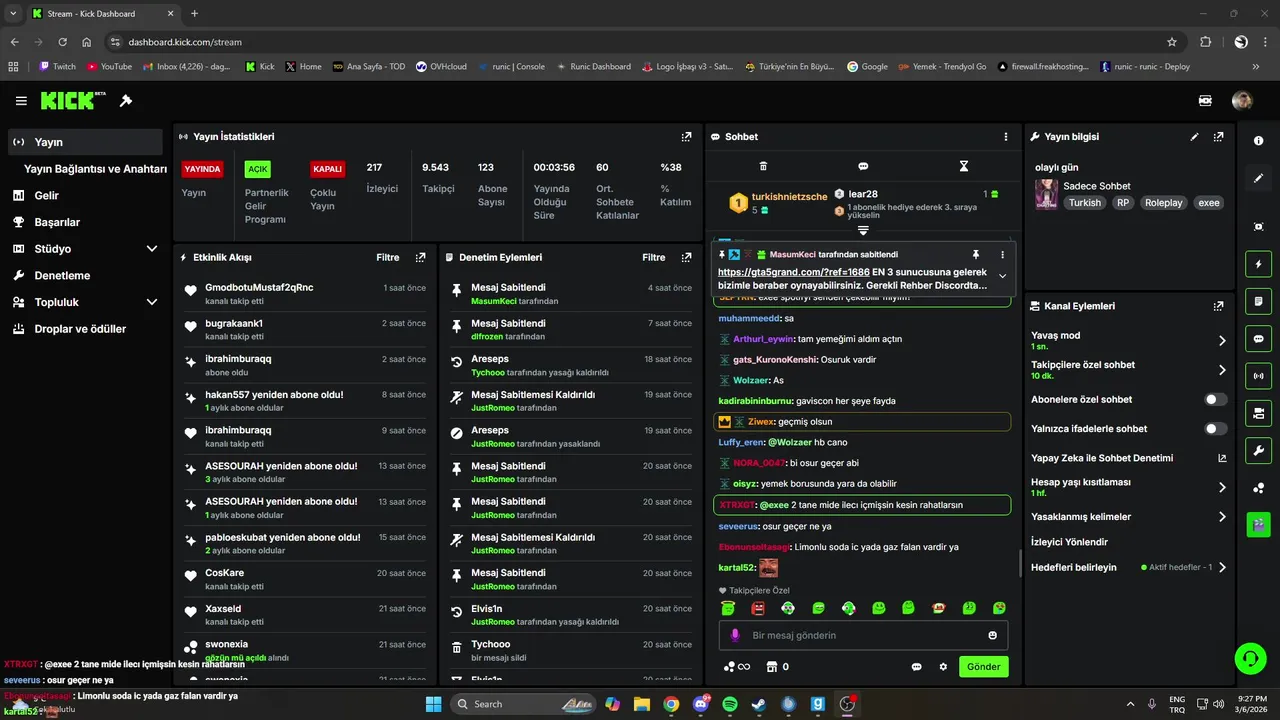Viewport: 1280px width, 720px height.
Task: Open the hamburger menu beside the Kick logo
Action: (21, 101)
